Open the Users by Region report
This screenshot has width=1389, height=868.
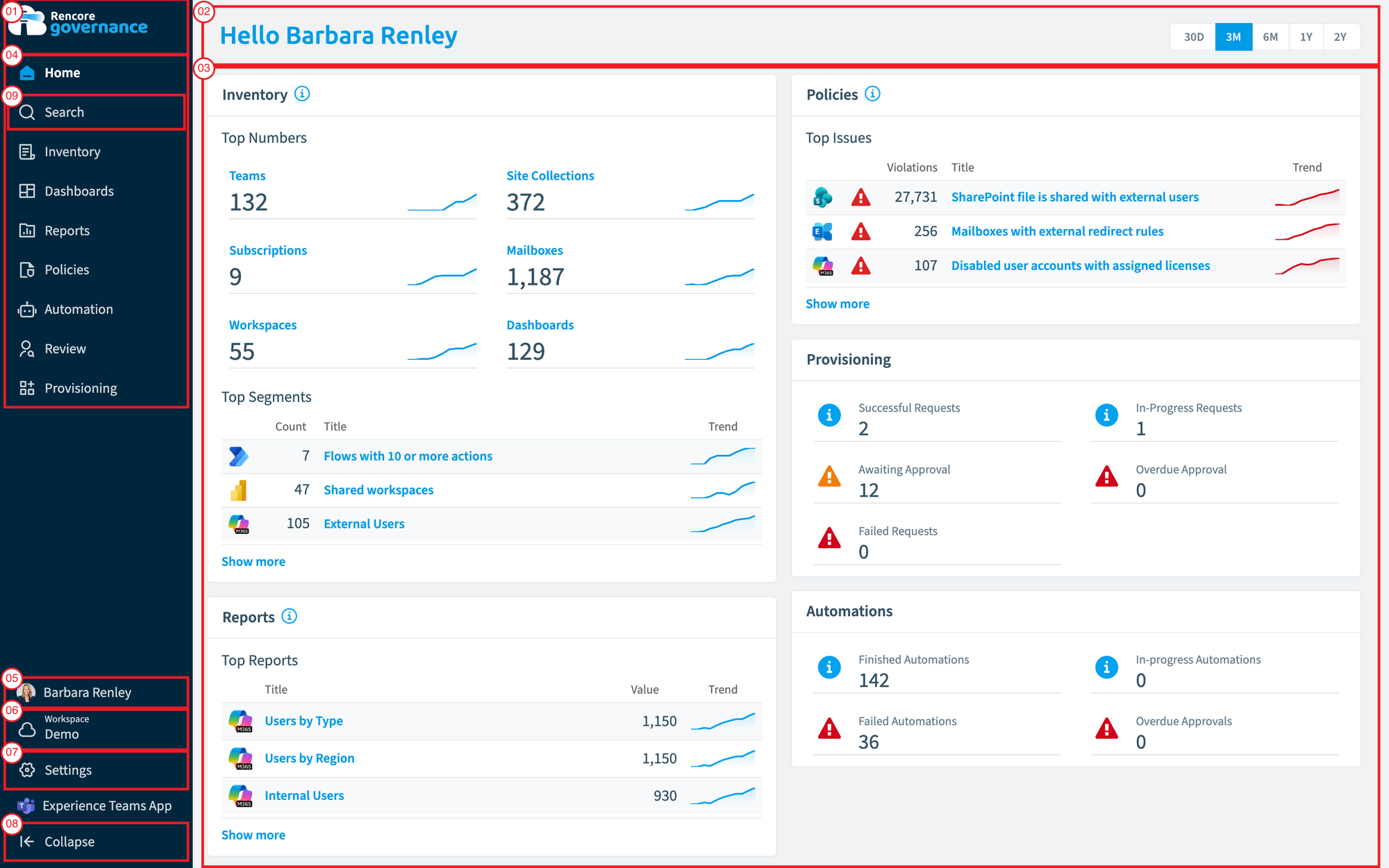pos(309,758)
